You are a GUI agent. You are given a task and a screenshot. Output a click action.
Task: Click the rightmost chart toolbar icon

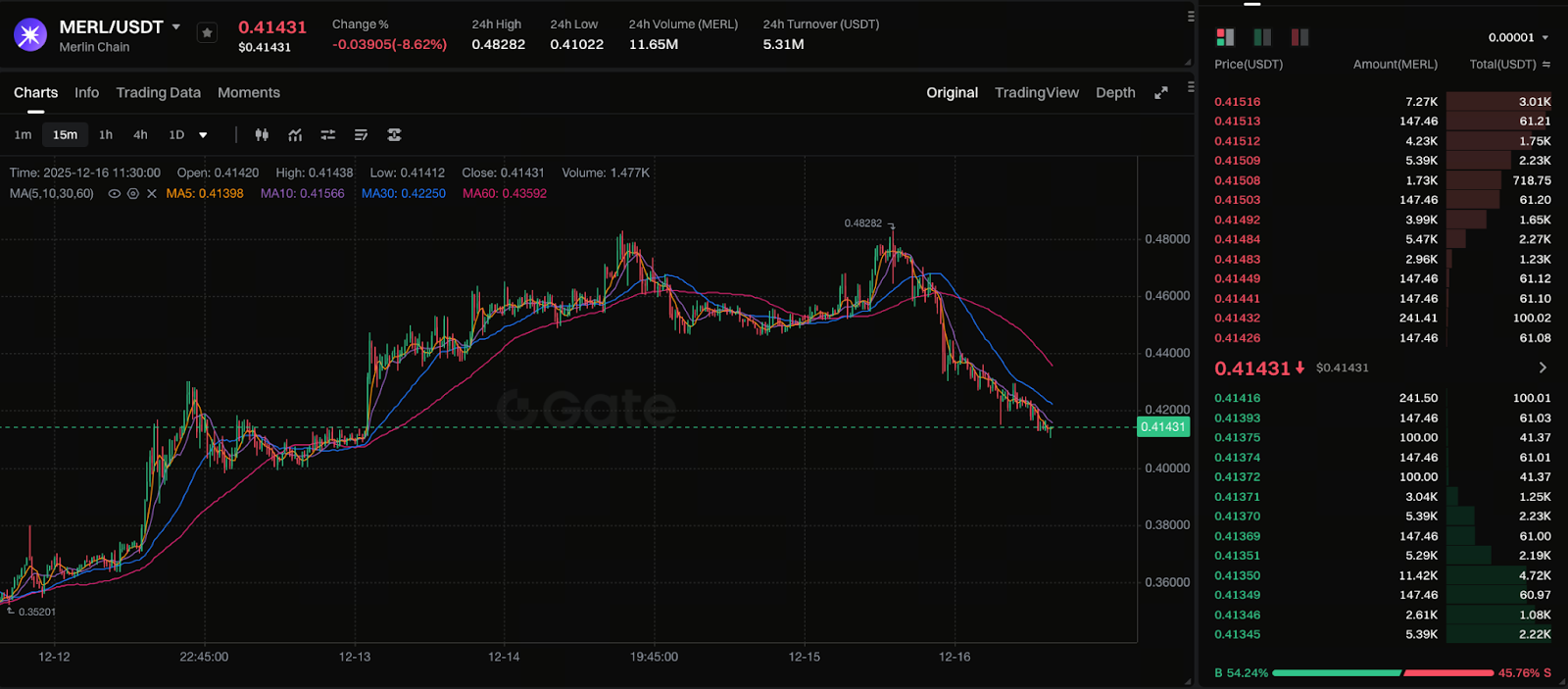pos(394,135)
